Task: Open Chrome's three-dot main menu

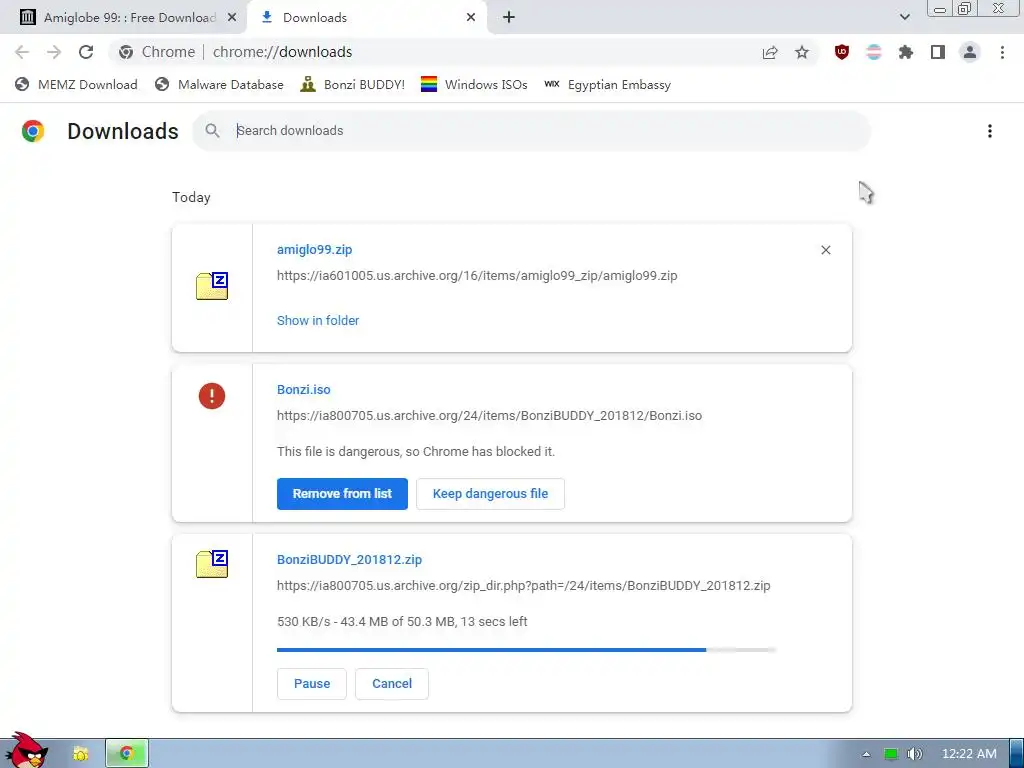Action: tap(1002, 52)
